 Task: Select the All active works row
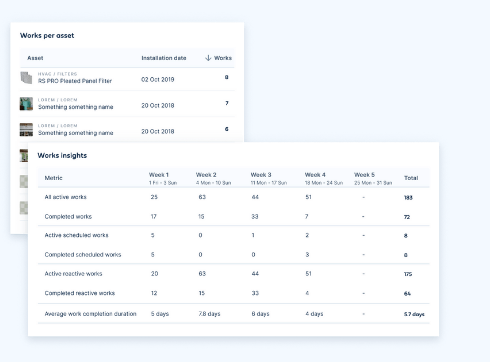coord(234,197)
